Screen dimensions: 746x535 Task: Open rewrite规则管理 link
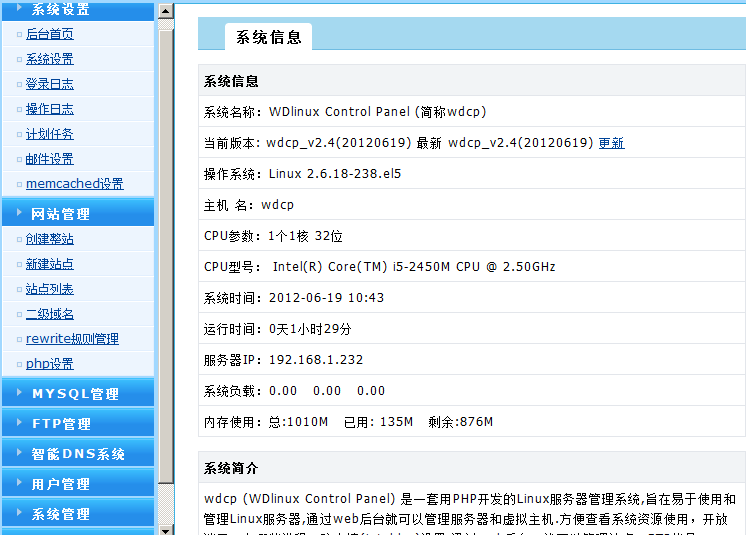72,339
